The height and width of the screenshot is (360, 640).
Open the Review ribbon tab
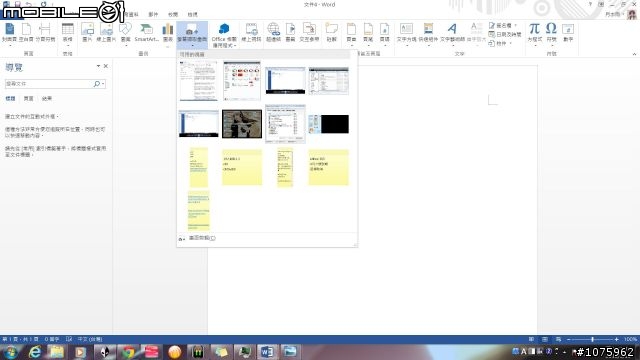pyautogui.click(x=173, y=14)
